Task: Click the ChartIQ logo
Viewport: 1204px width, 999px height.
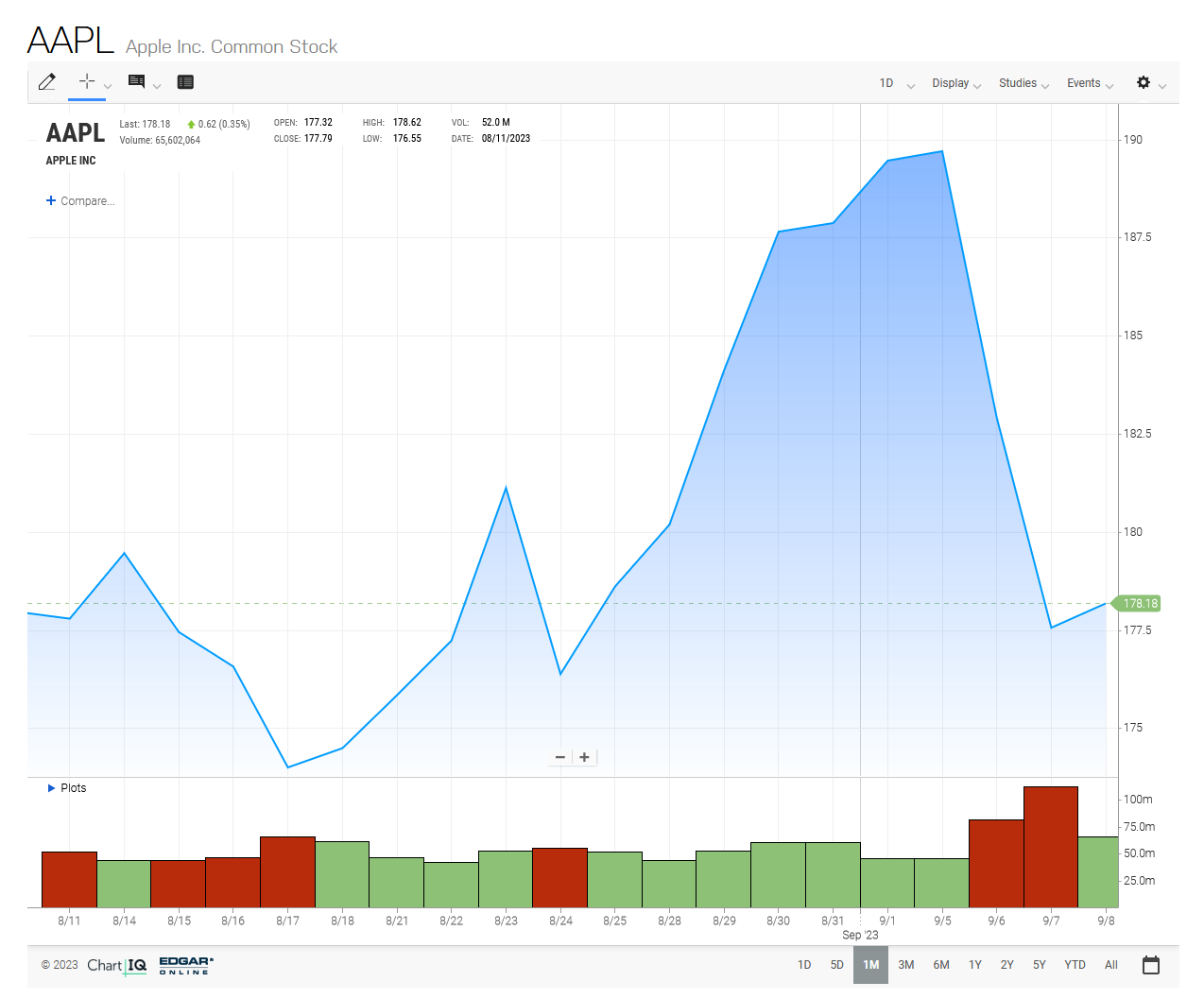Action: (x=116, y=965)
